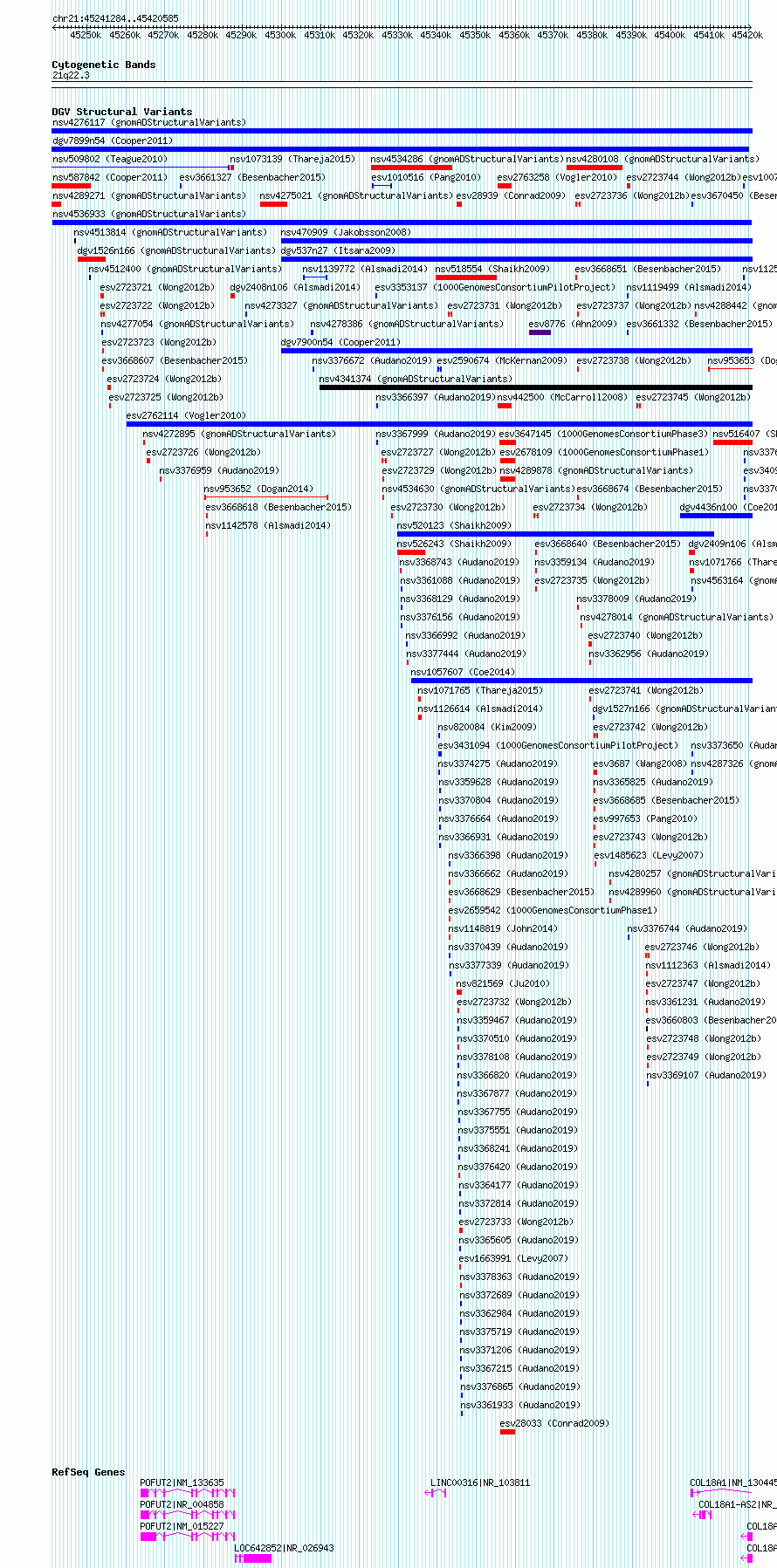Screen dimensions: 777x1568
Task: Click the nsv821569 (Ju2010) label
Action: [x=504, y=983]
